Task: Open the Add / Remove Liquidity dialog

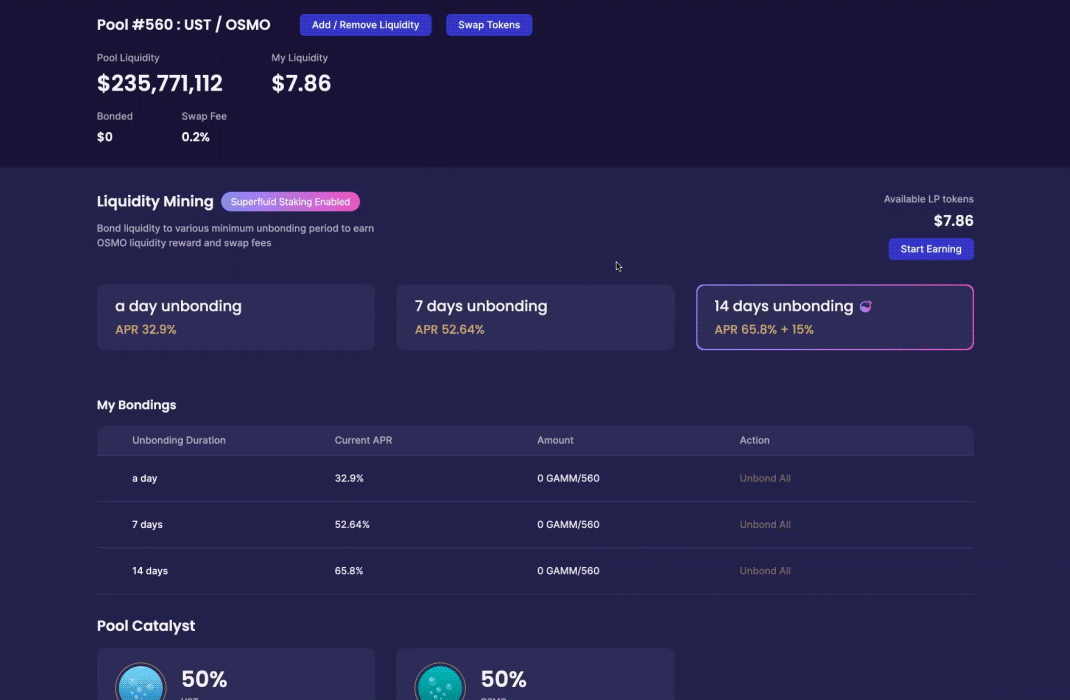Action: coord(365,25)
